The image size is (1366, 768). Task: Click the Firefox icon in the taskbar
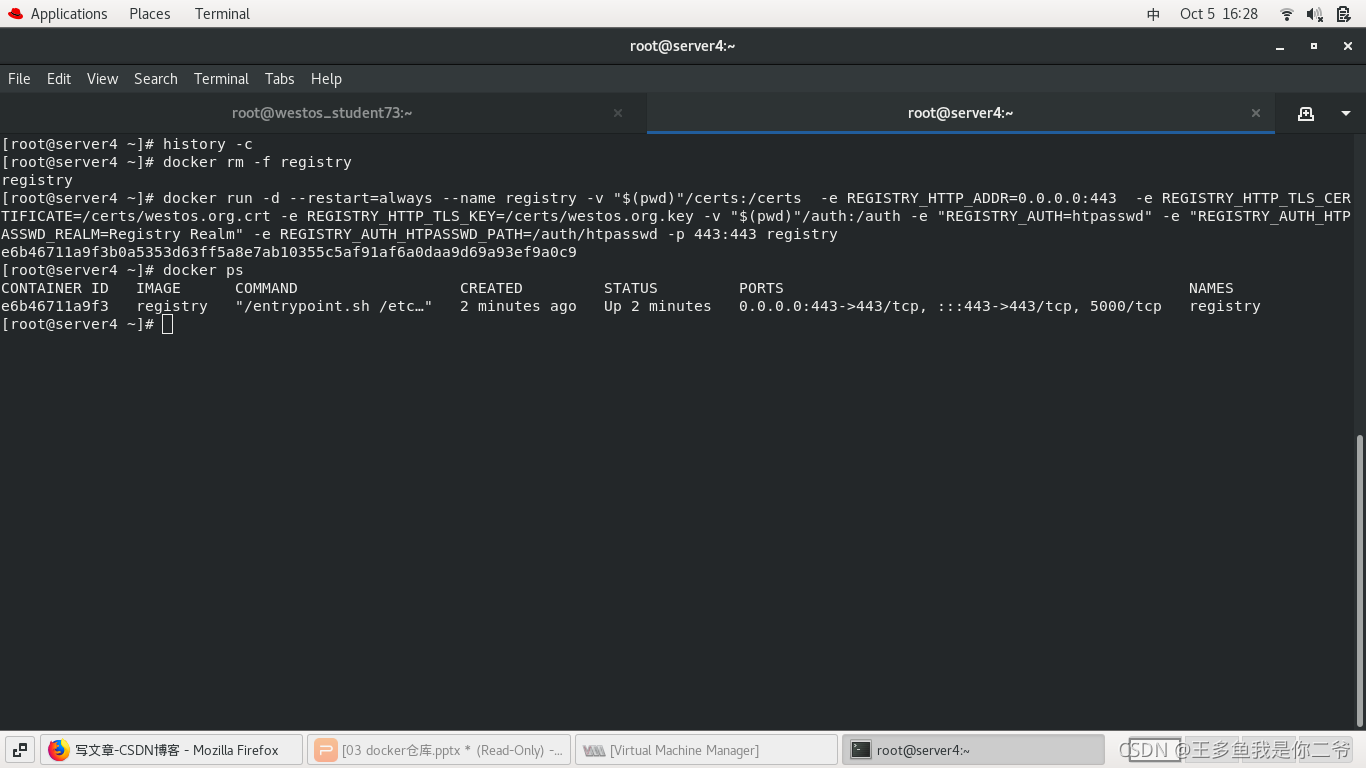pos(59,750)
